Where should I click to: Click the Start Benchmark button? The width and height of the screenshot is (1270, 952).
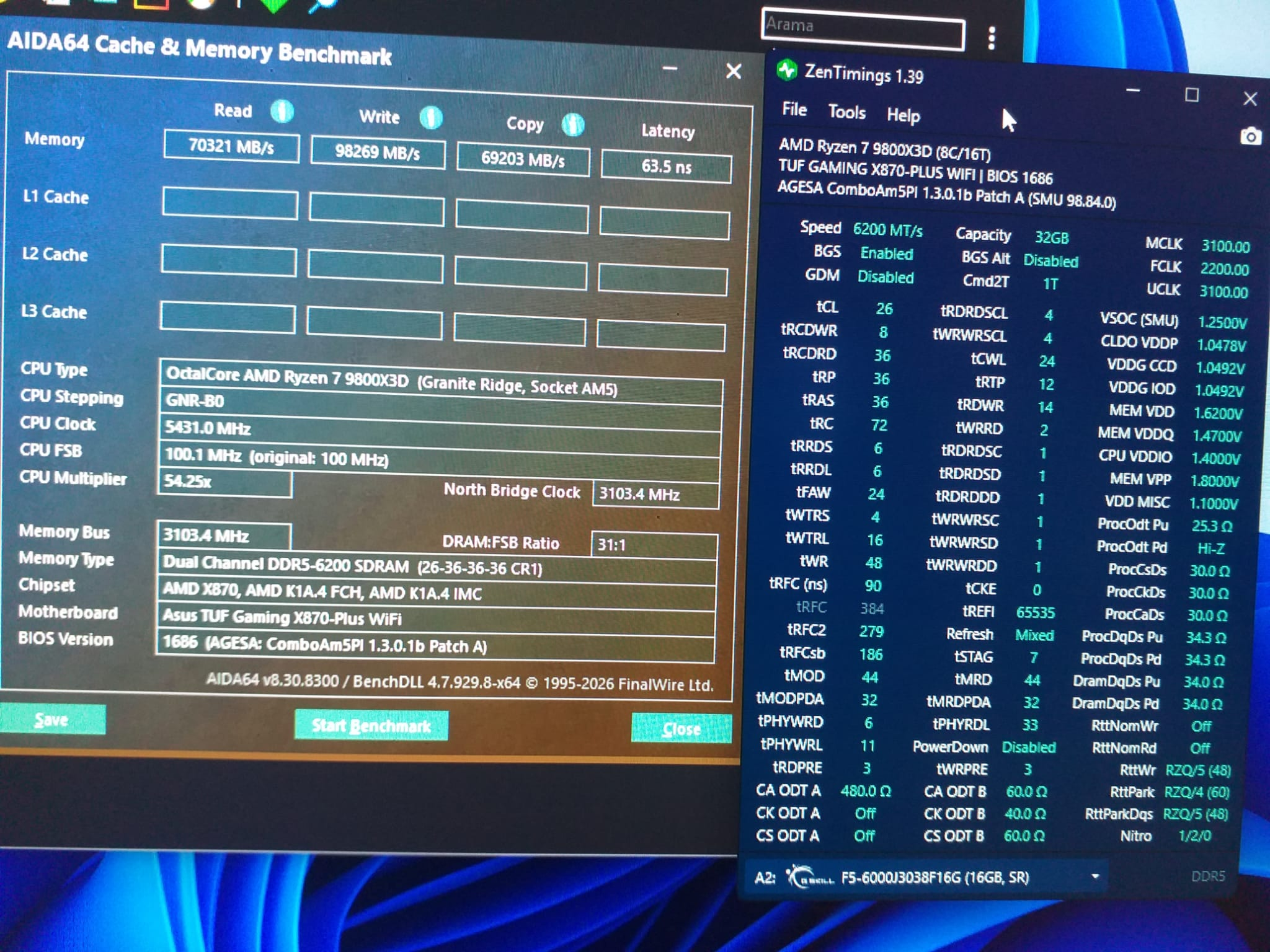point(371,725)
